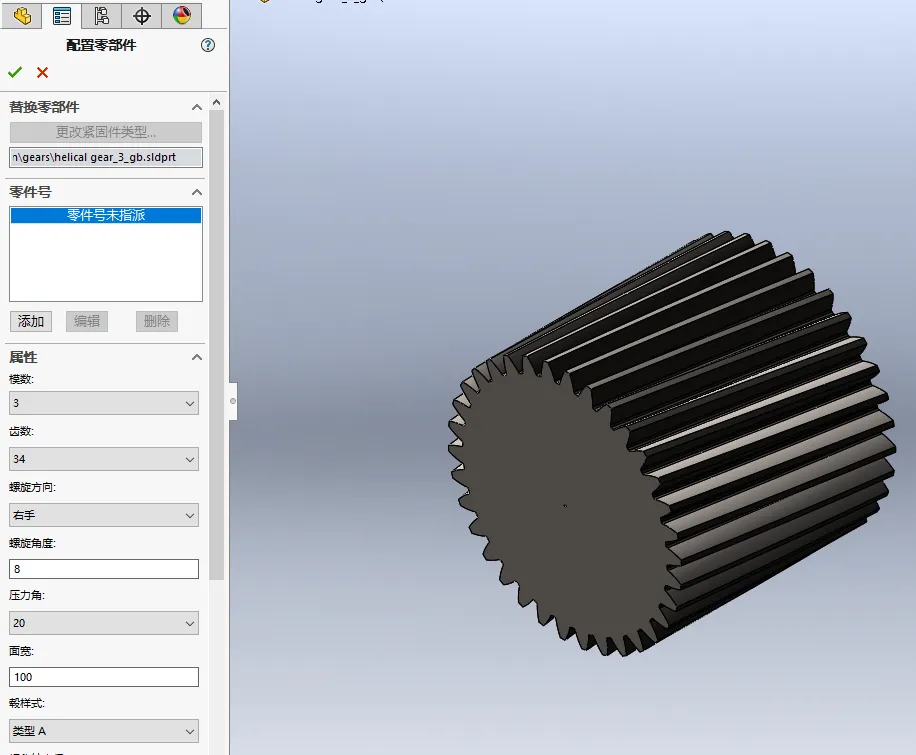Open the FeatureManager design tree tab
This screenshot has width=916, height=755.
[22, 15]
